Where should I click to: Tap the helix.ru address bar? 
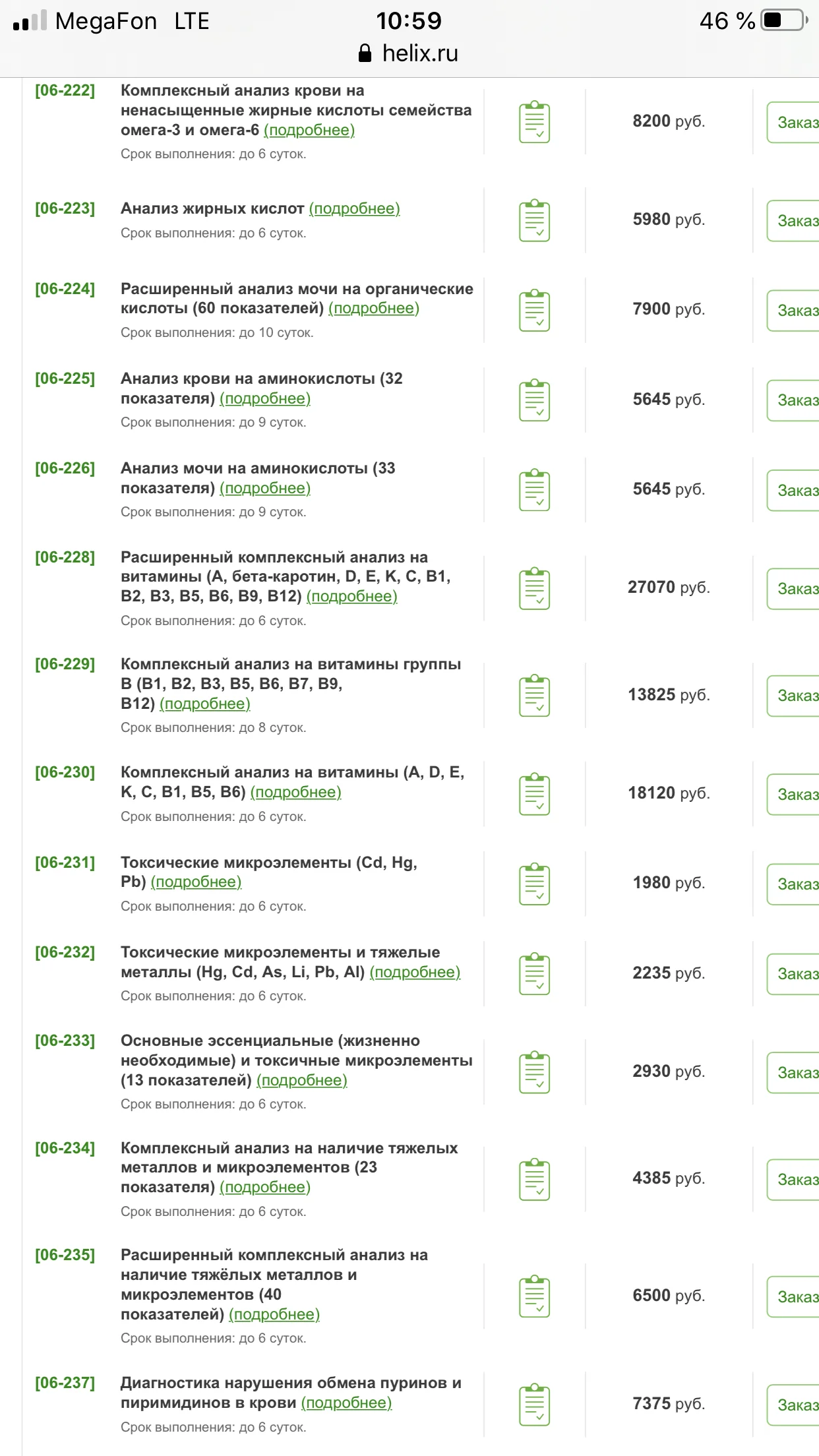[x=409, y=53]
